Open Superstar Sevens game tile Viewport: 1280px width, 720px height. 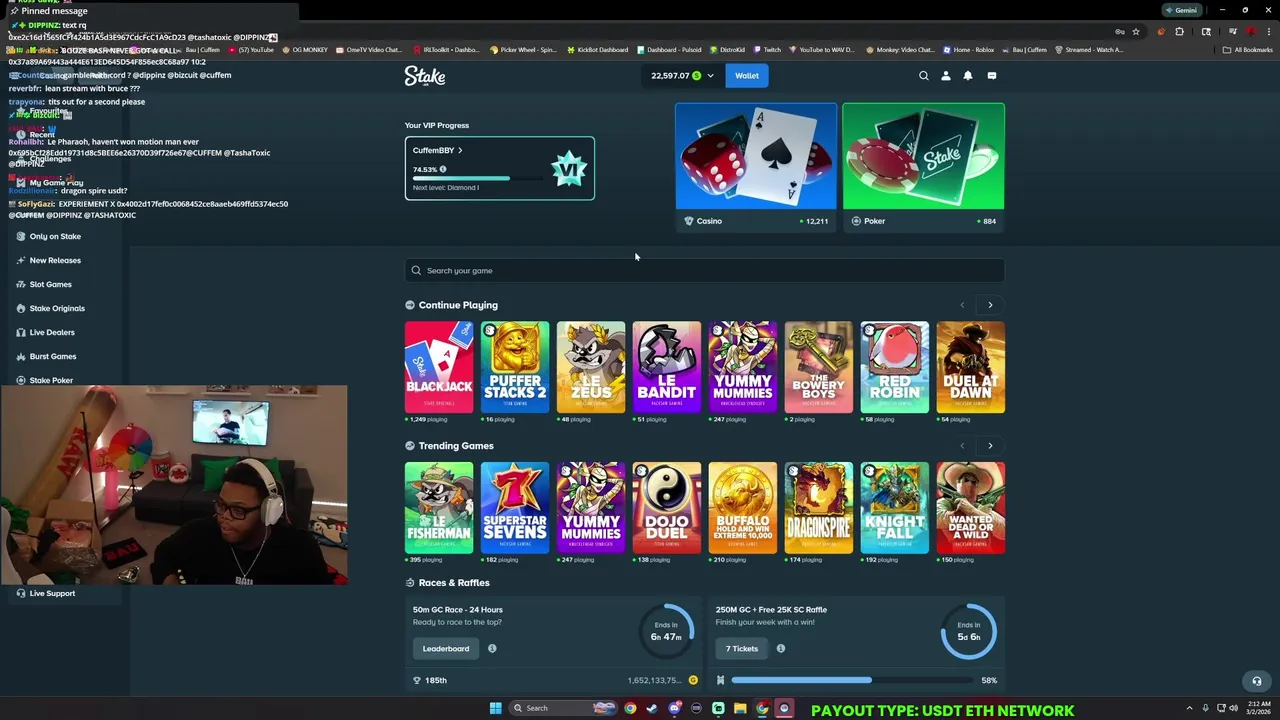pos(515,508)
